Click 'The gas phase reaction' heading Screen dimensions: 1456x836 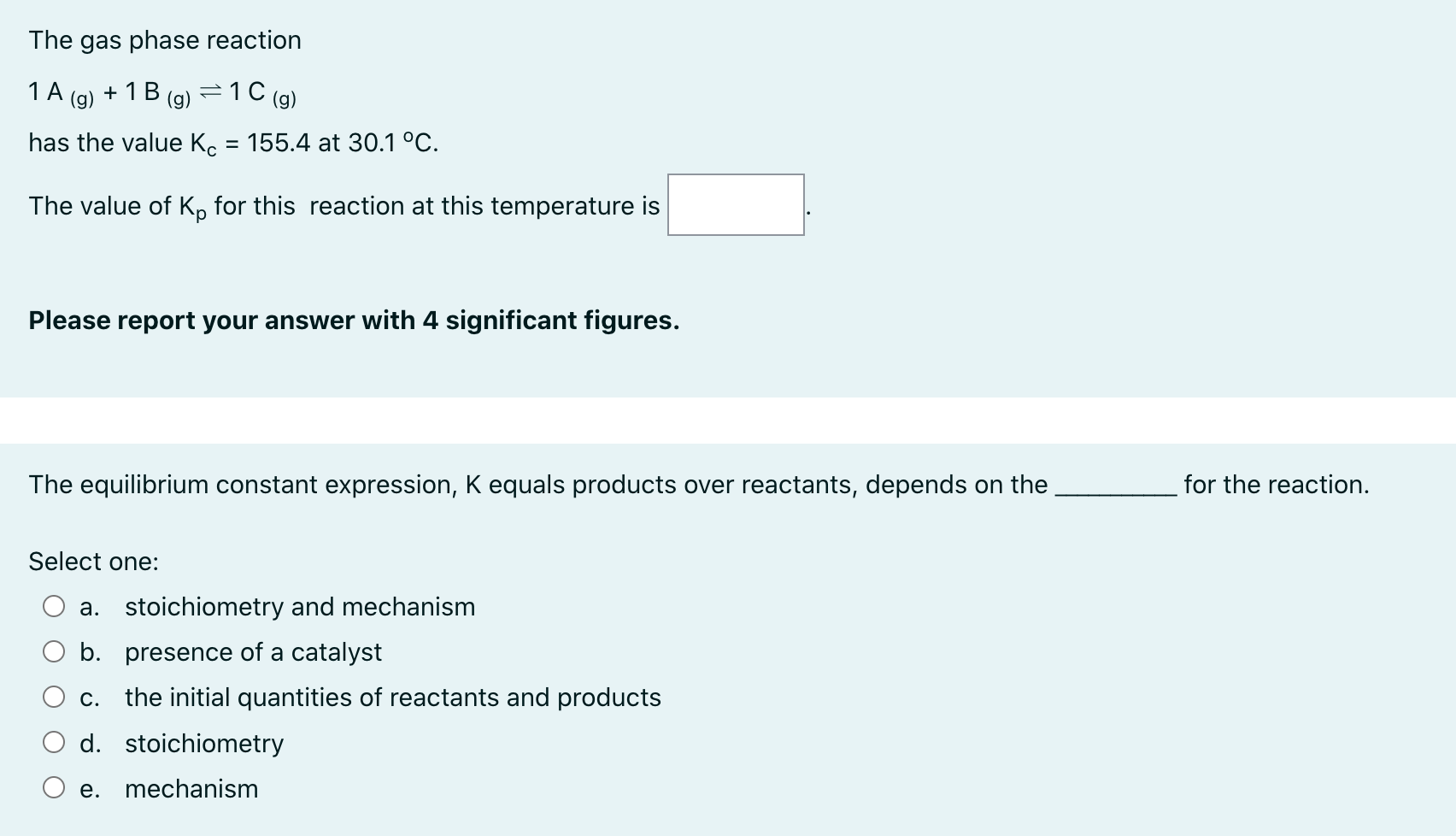165,39
